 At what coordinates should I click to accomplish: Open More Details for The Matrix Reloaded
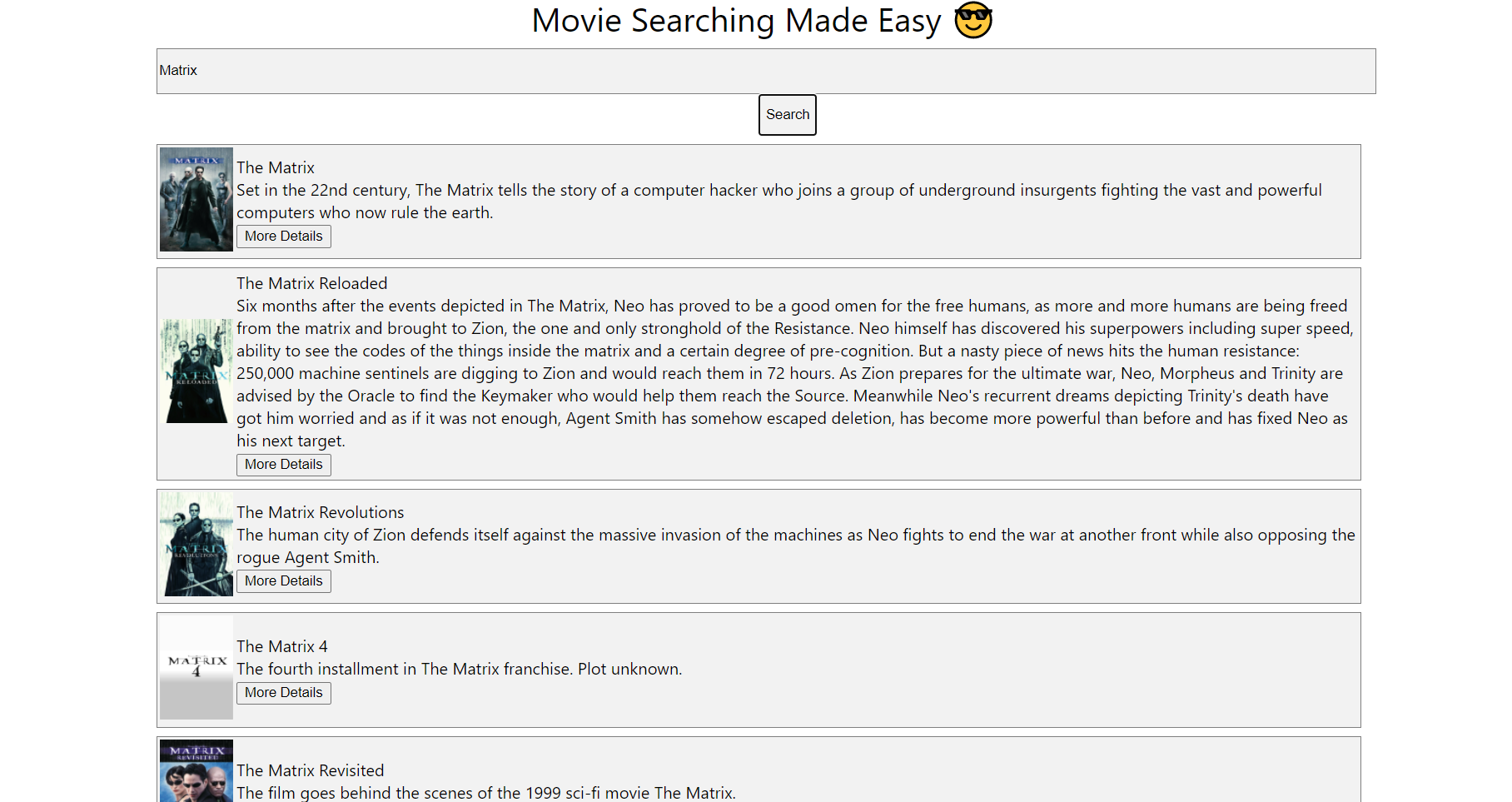click(283, 464)
